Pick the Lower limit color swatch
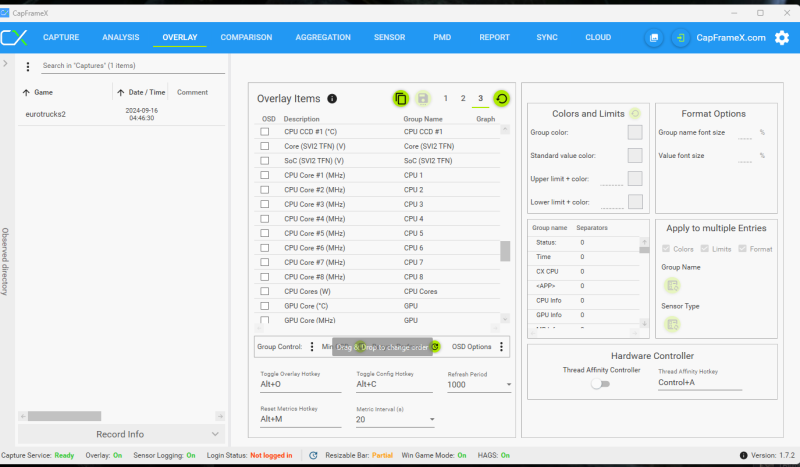Viewport: 800px width, 467px height. point(635,202)
